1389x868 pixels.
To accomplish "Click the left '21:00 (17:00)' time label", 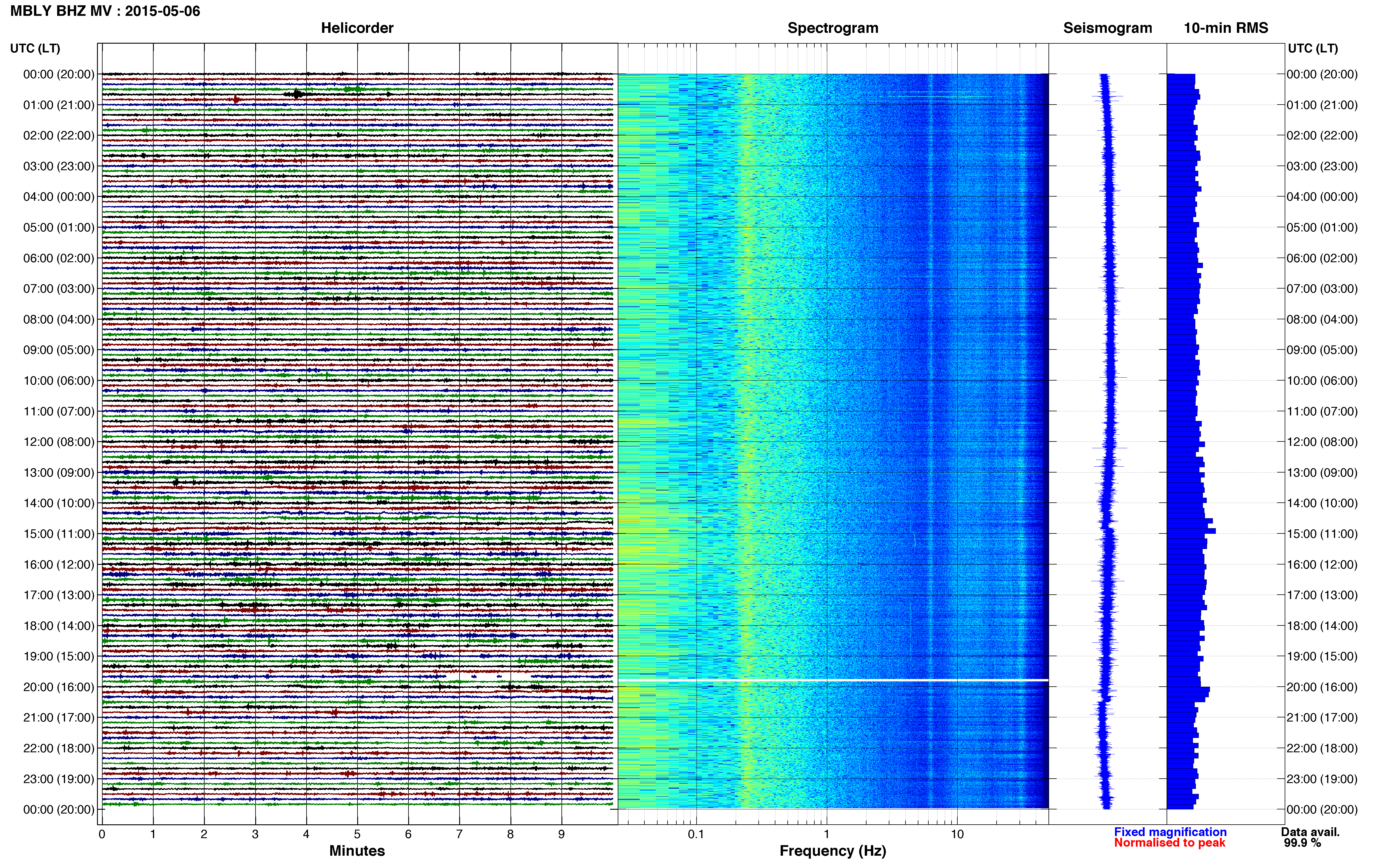I will [x=59, y=718].
